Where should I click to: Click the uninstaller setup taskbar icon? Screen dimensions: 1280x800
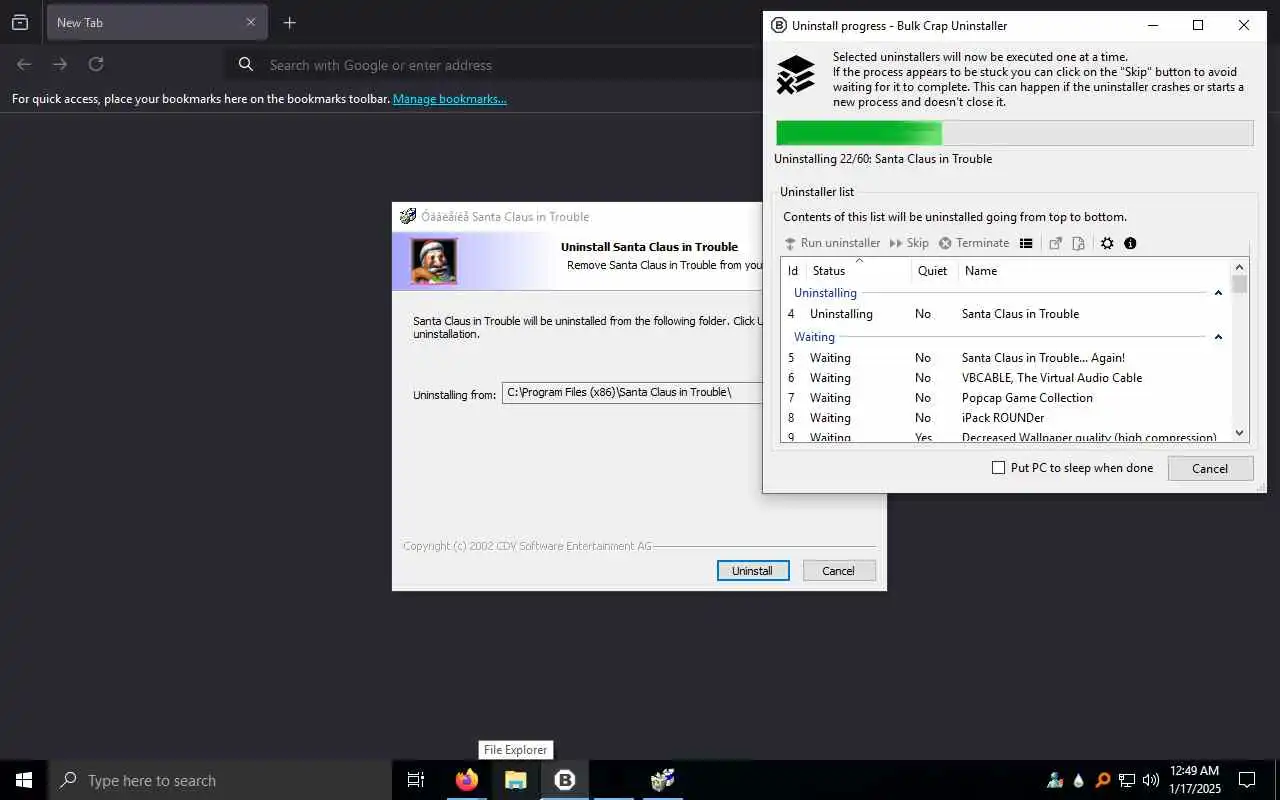662,780
